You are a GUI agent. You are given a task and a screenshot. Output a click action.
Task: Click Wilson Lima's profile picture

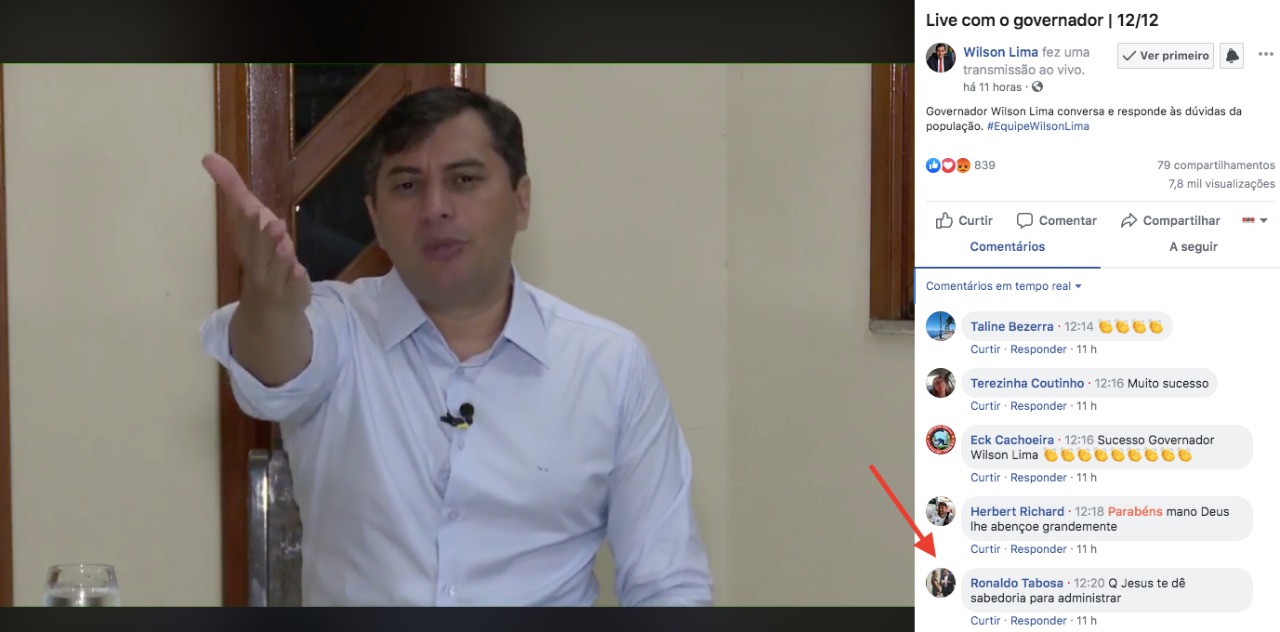940,58
